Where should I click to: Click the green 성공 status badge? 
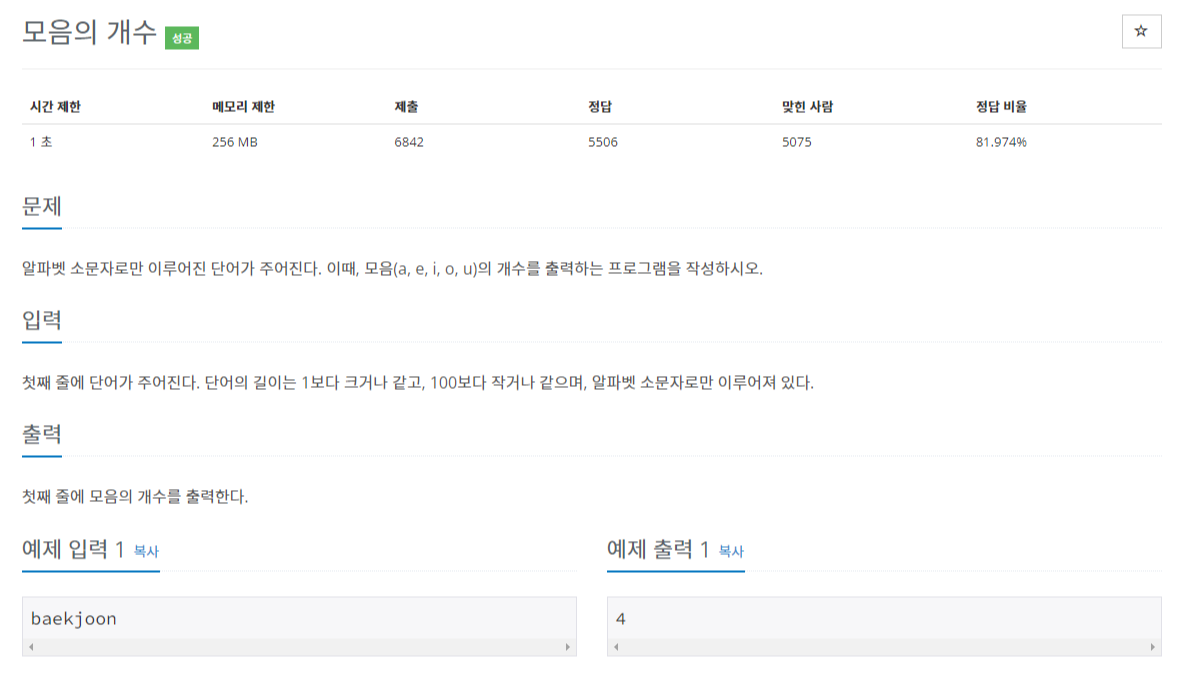182,39
